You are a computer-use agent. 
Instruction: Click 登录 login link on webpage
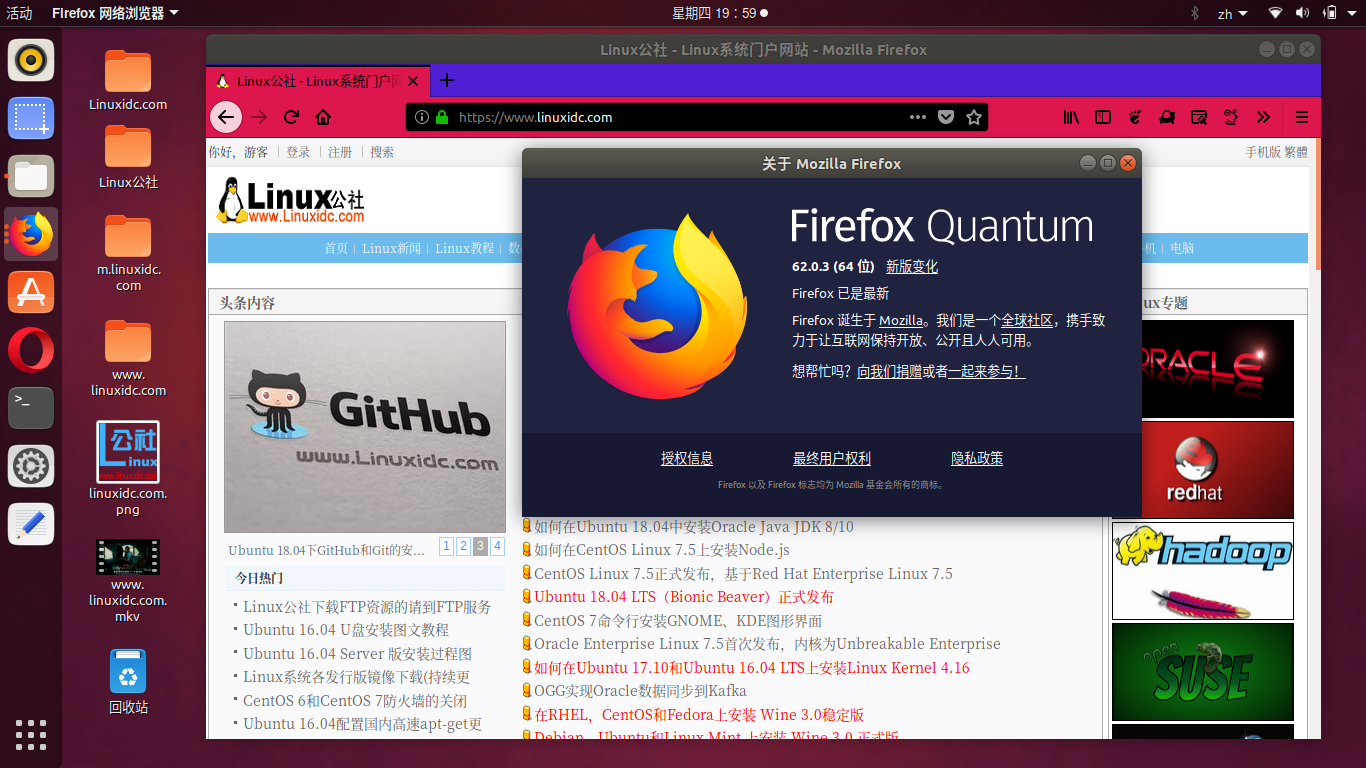click(298, 153)
